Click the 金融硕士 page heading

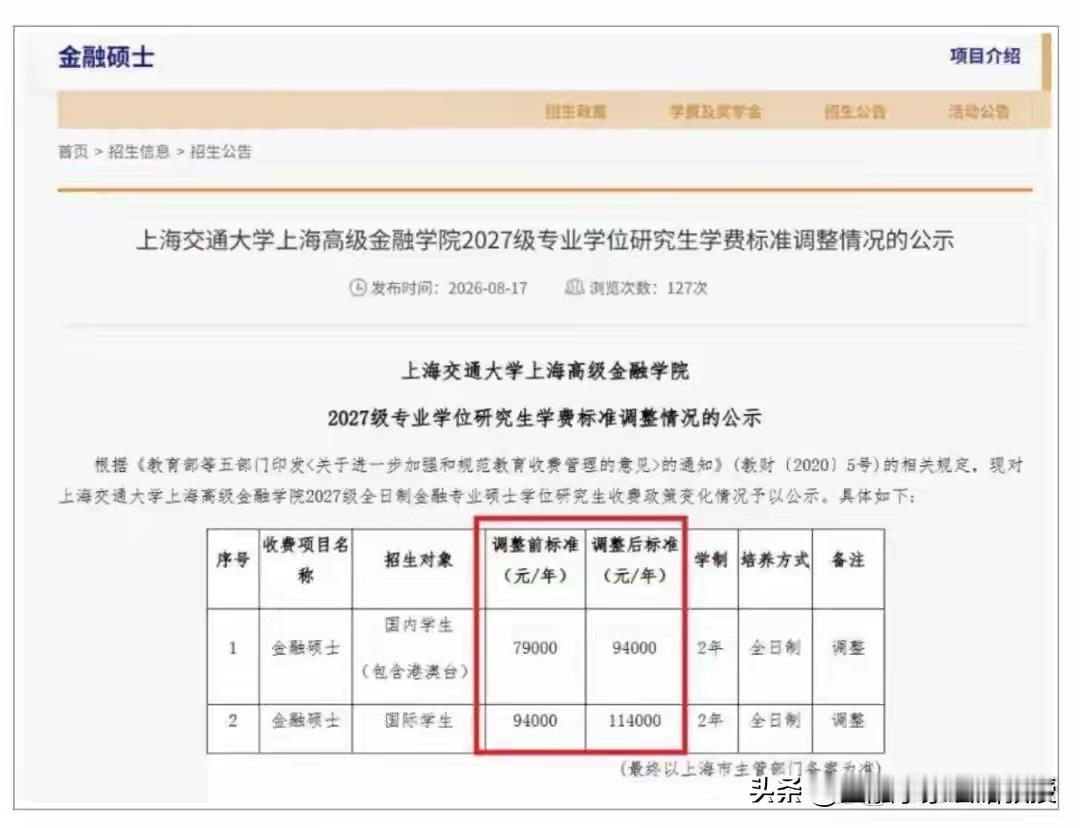(x=106, y=56)
